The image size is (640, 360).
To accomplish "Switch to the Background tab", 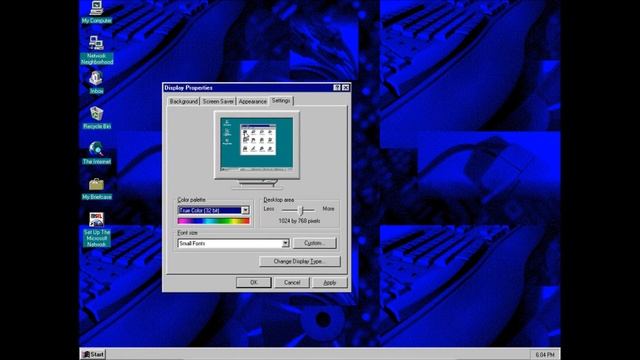I will point(184,101).
